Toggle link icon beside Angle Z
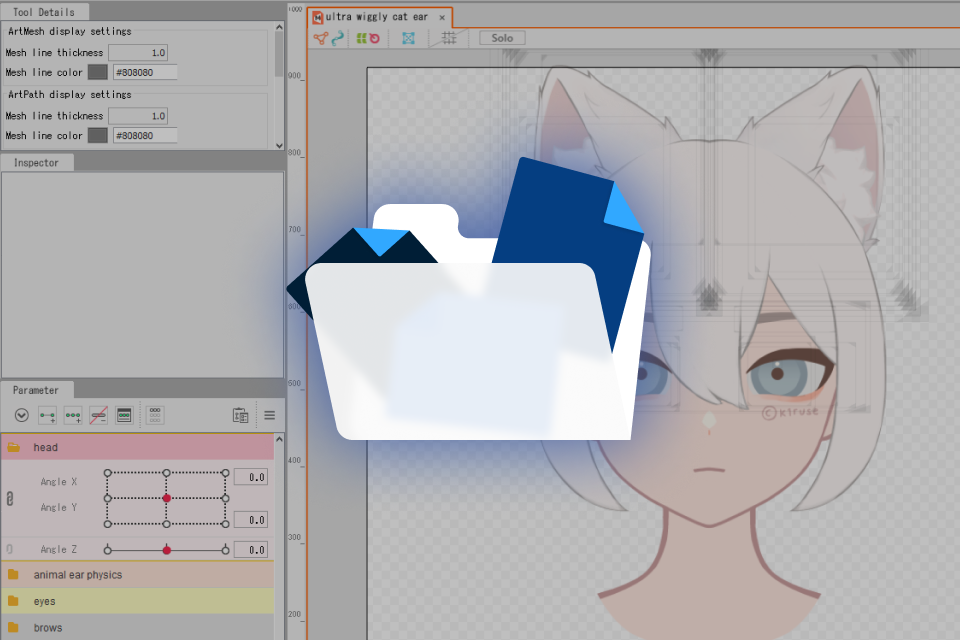Image resolution: width=960 pixels, height=640 pixels. coord(10,549)
